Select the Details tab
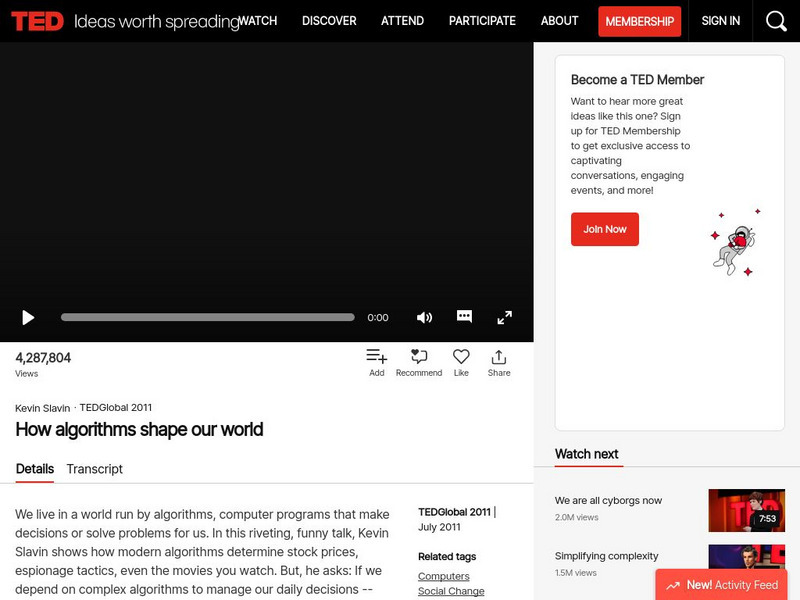The width and height of the screenshot is (800, 600). (x=35, y=469)
